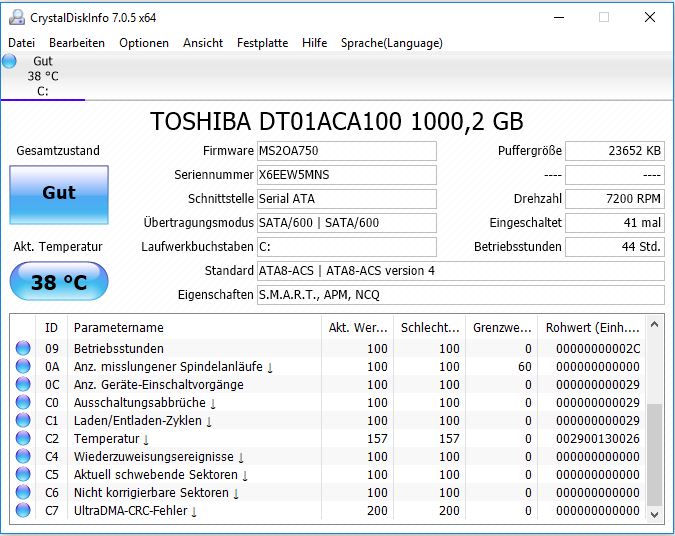
Task: Select the Laden/Entladen-Zyklen parameter
Action: (x=142, y=421)
